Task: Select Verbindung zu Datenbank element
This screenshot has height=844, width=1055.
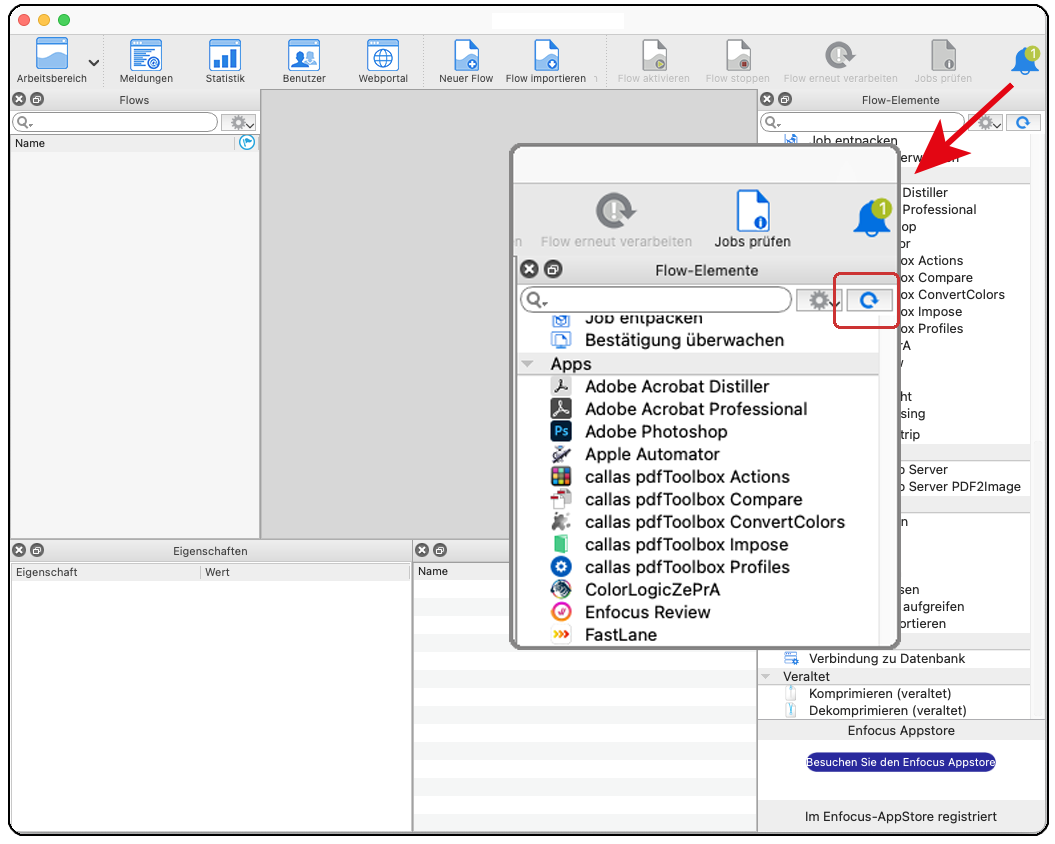Action: click(886, 659)
